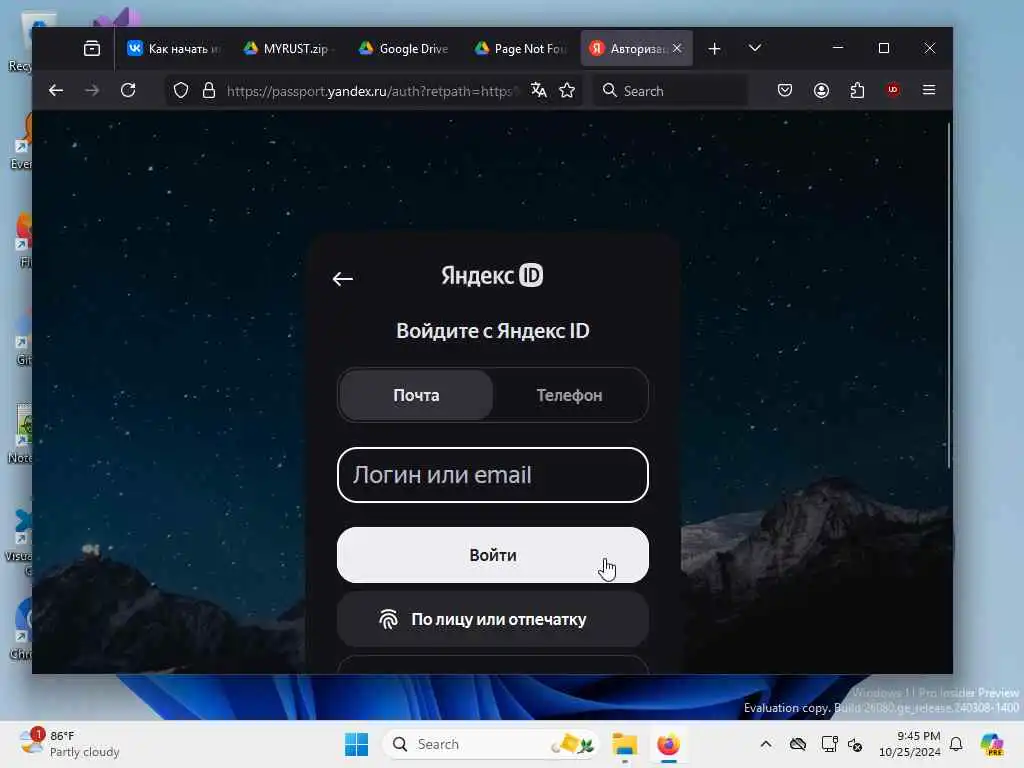
Task: Click the back arrow in Yandex ID form
Action: pos(342,279)
